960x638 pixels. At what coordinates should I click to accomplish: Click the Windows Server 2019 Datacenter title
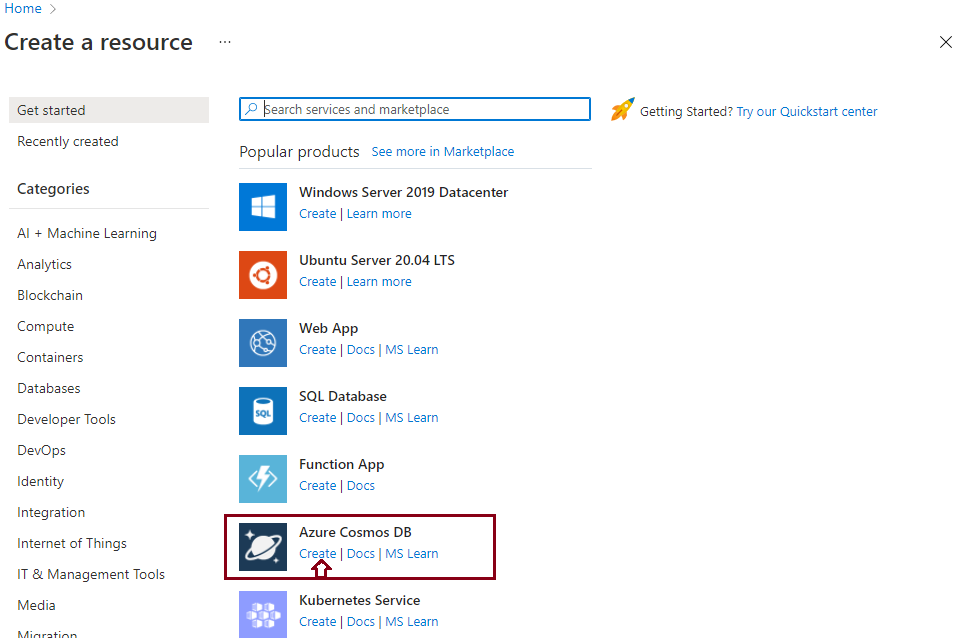(x=403, y=192)
